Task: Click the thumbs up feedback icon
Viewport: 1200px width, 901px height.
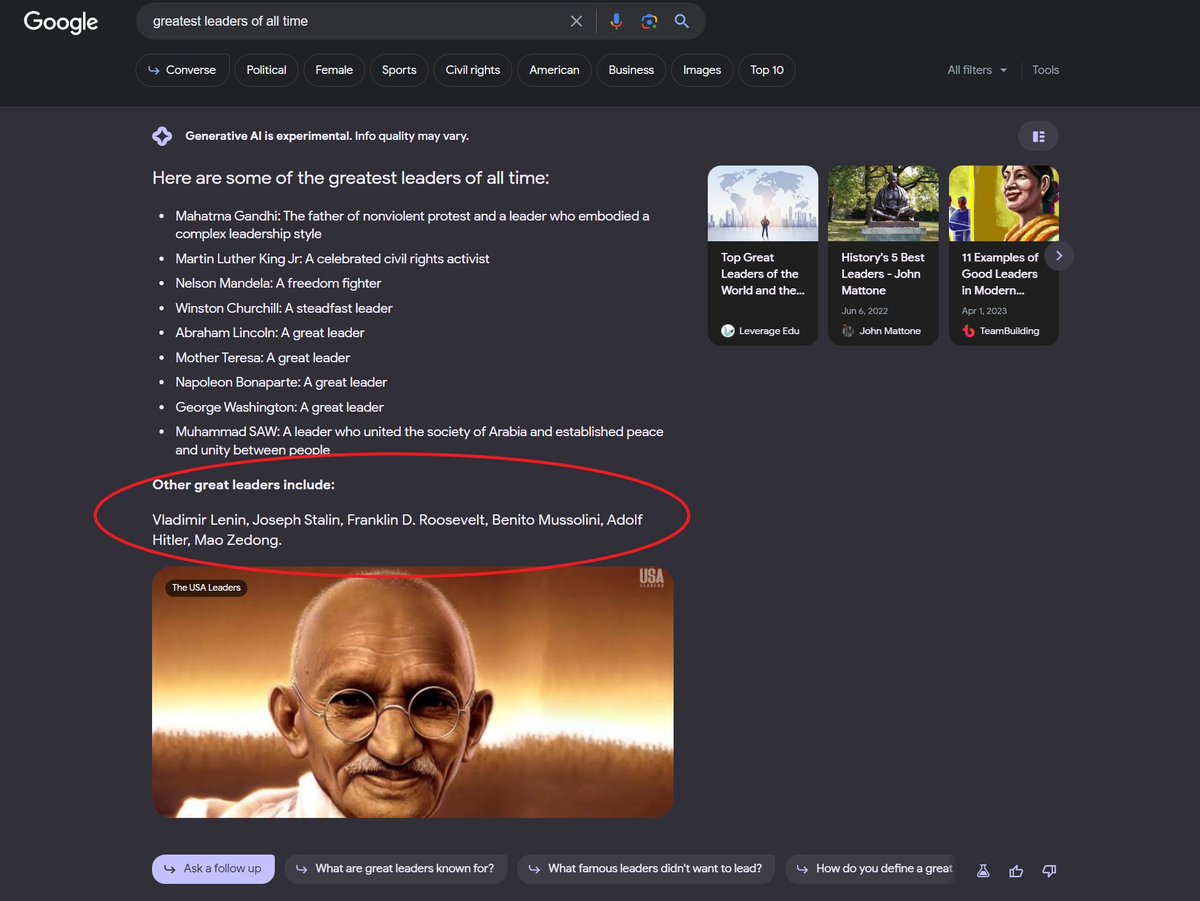Action: [1016, 870]
